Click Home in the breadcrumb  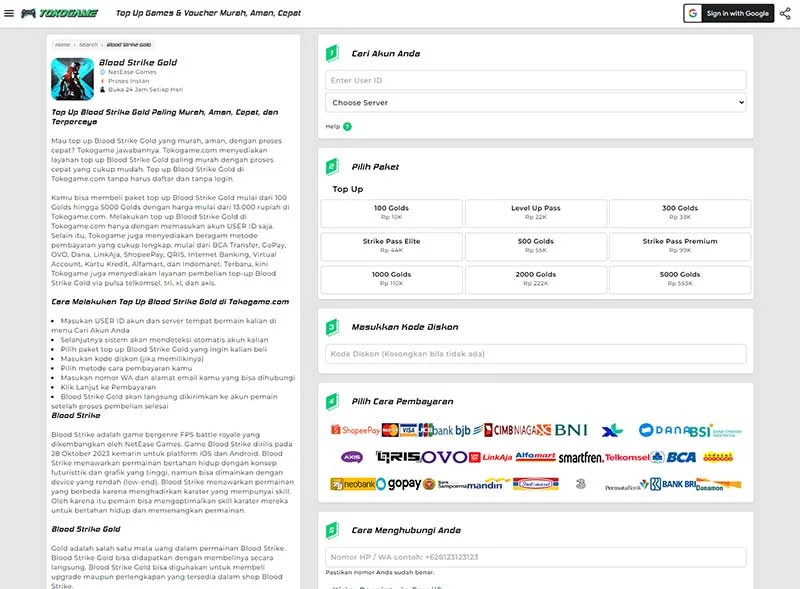tap(62, 45)
